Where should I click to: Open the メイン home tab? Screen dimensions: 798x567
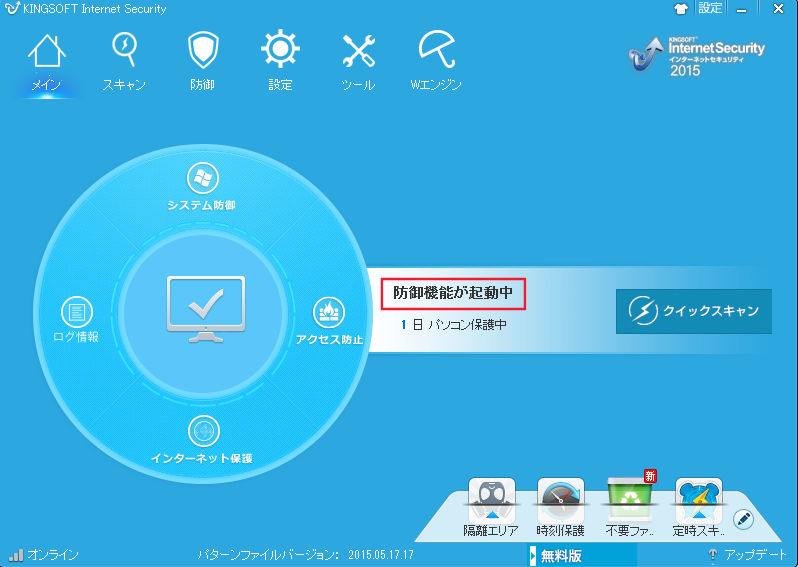point(46,63)
